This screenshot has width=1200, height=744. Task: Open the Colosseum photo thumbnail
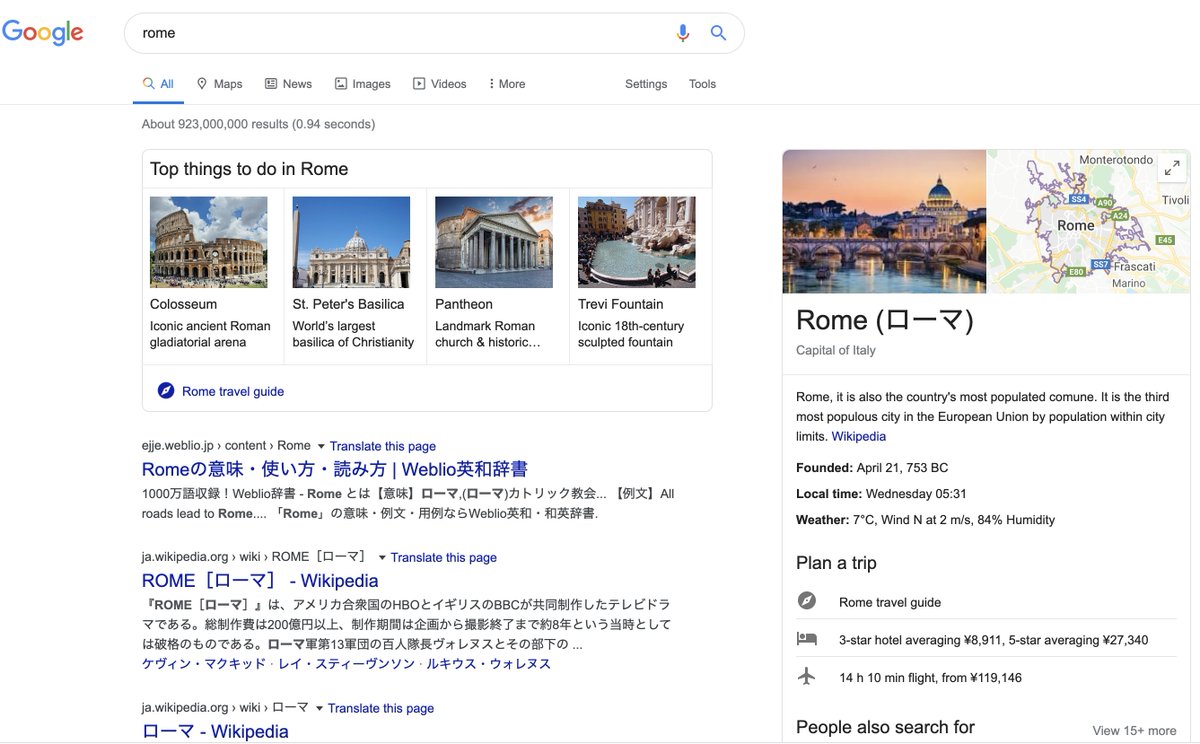tap(209, 242)
